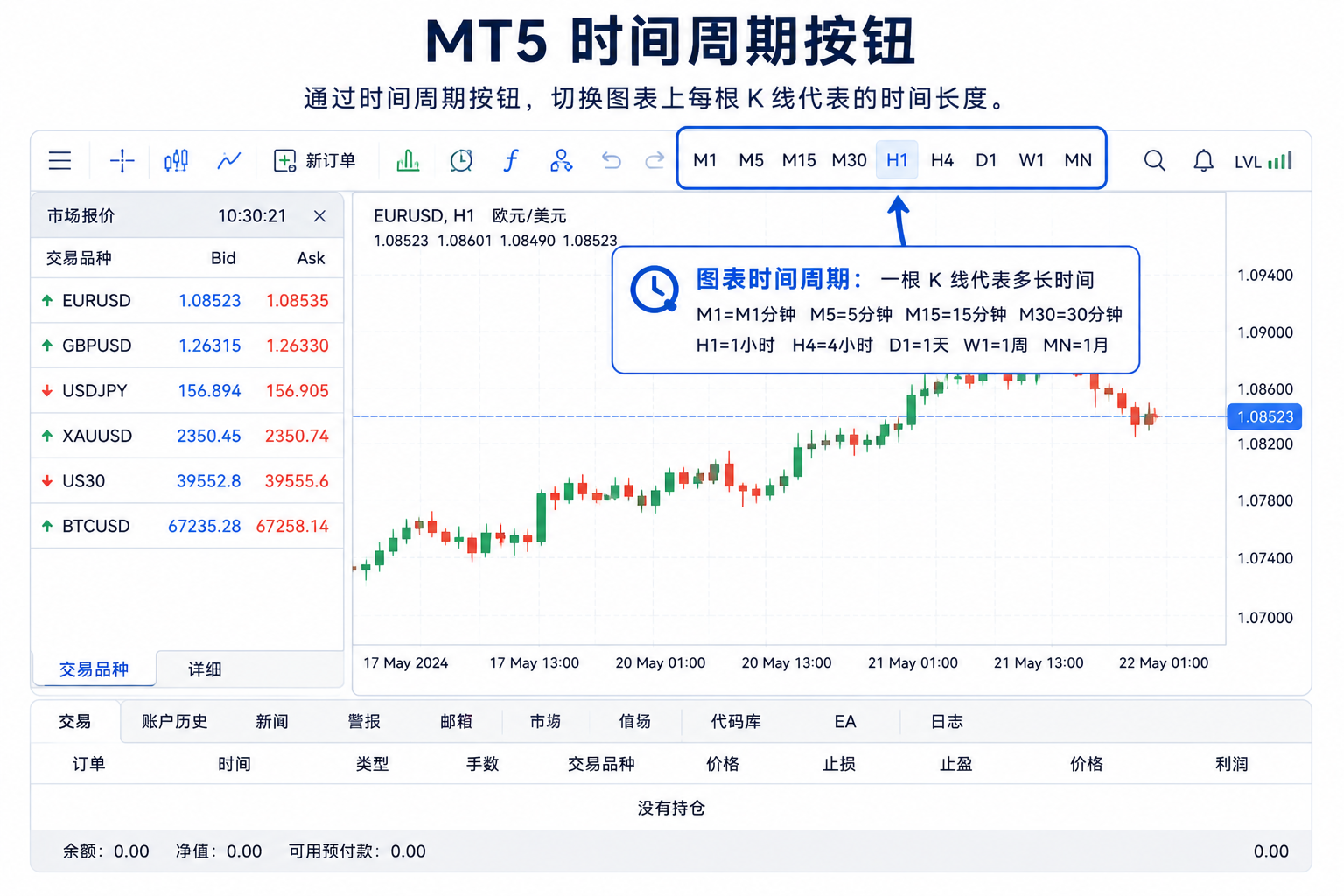Click the LVL signal bars indicator
Image resolution: width=1344 pixels, height=896 pixels.
(x=1263, y=161)
